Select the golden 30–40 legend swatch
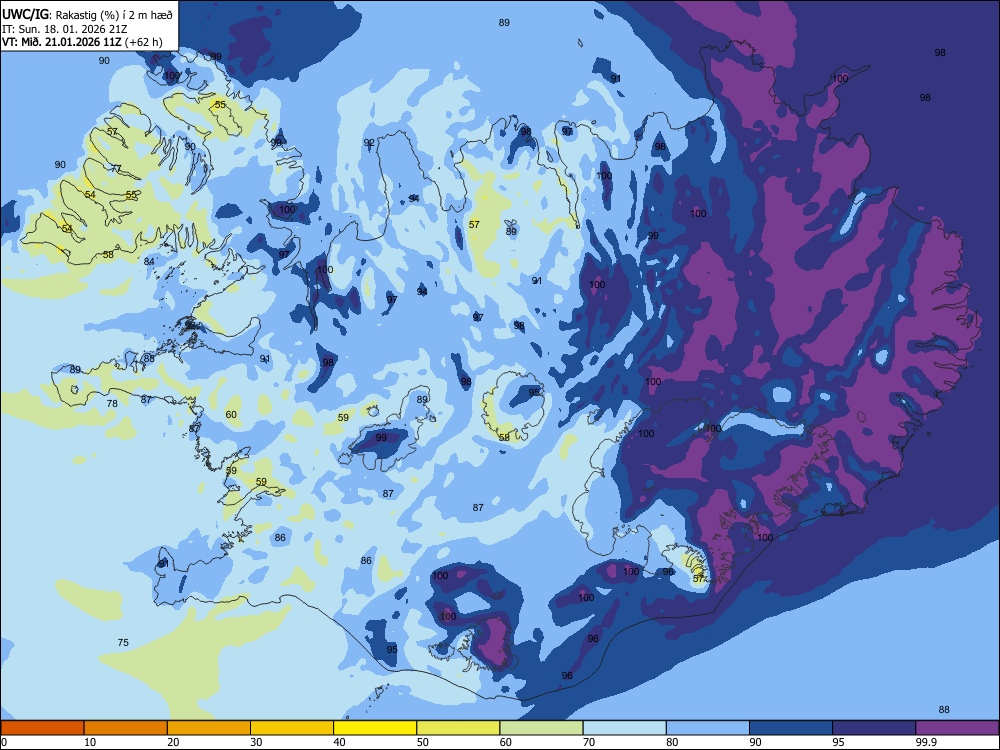Viewport: 1000px width, 750px height. click(292, 728)
